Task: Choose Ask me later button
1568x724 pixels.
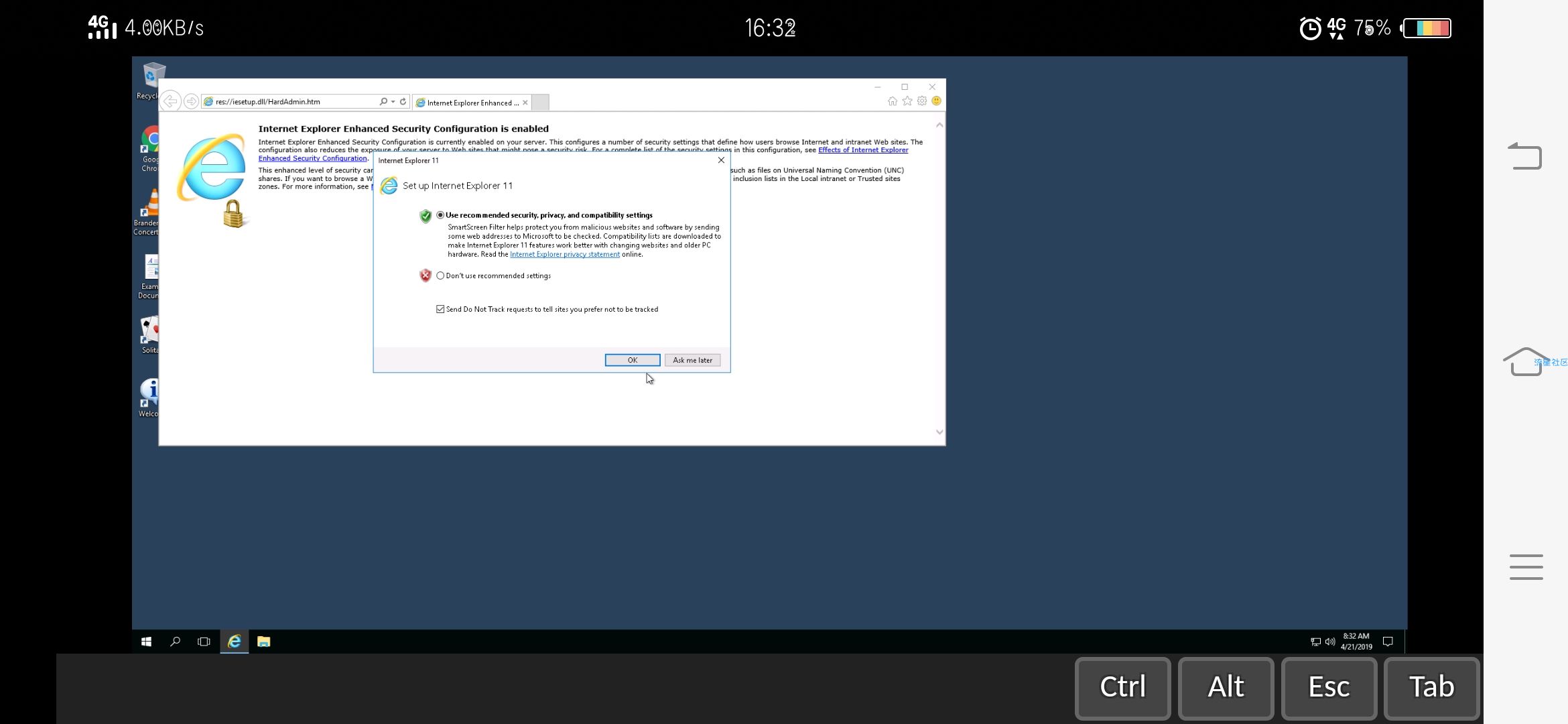Action: point(692,360)
